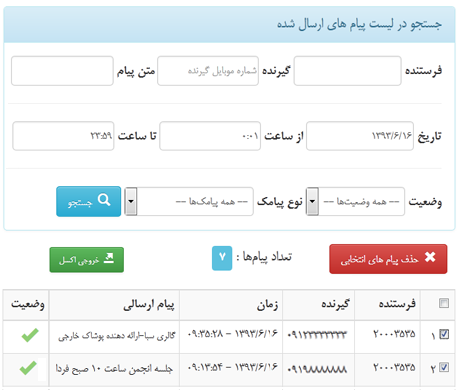This screenshot has width=459, height=391.
Task: Click the recipient number starting ۰۹۱۲ in row 1
Action: pos(317,334)
